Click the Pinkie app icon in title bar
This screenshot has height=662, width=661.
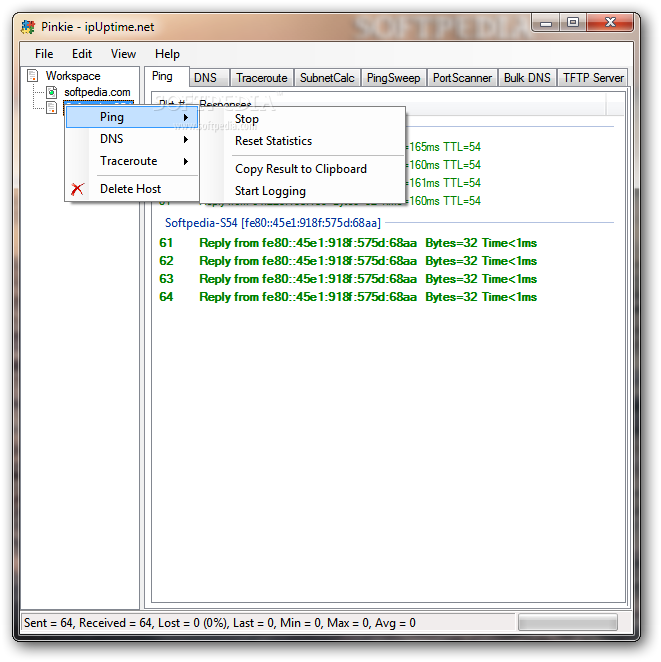(28, 27)
